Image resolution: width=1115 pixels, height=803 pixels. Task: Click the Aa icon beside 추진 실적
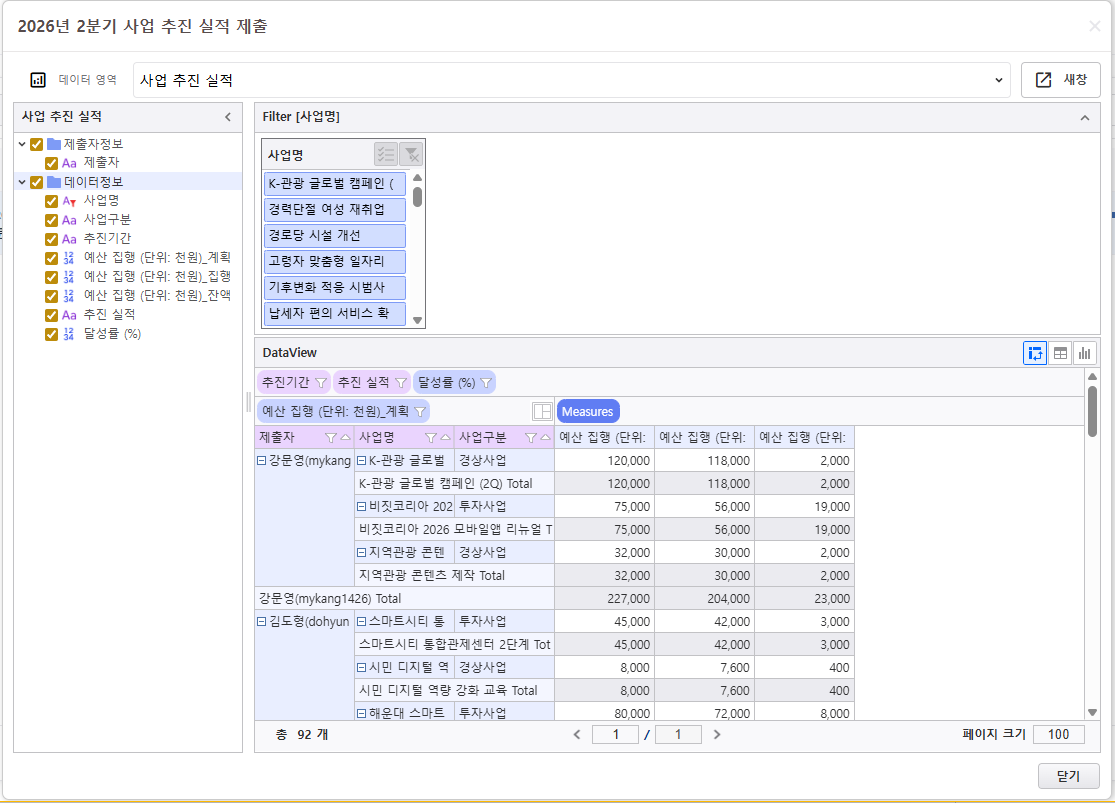69,315
